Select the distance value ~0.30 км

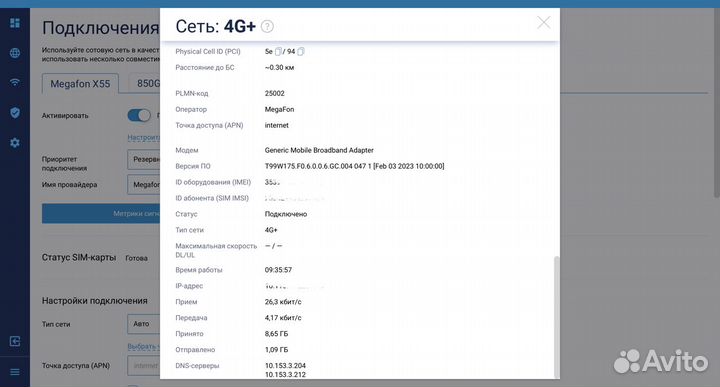coord(279,67)
